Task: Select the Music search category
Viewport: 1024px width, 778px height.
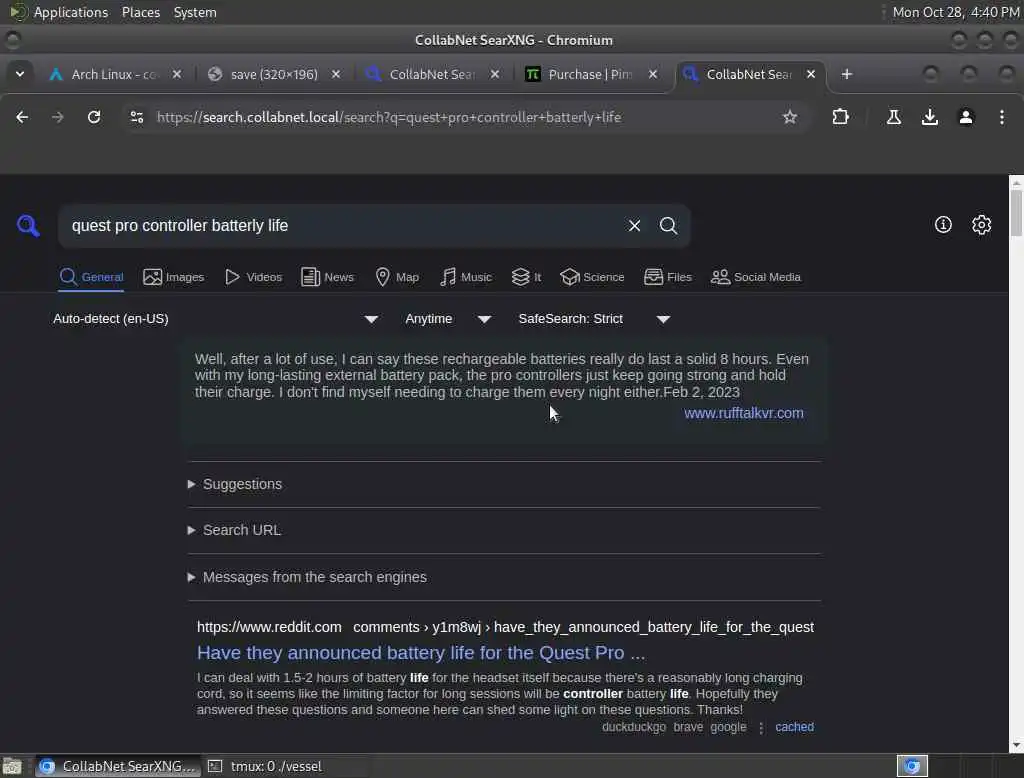Action: tap(466, 277)
